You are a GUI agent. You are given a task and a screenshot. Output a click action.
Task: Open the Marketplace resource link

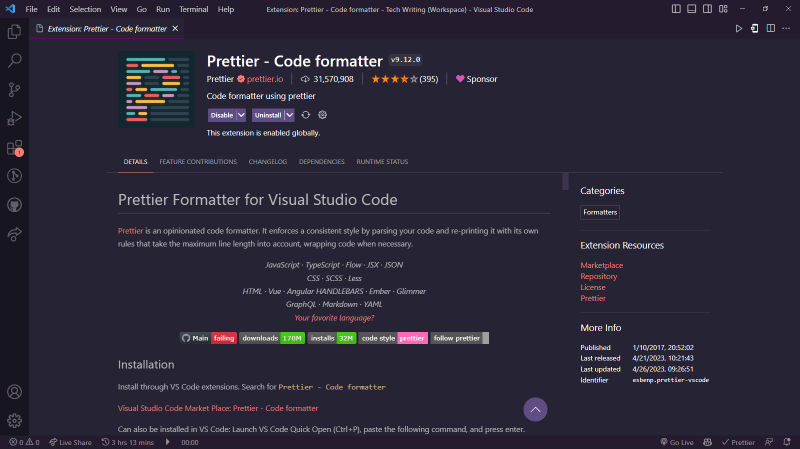click(x=602, y=265)
